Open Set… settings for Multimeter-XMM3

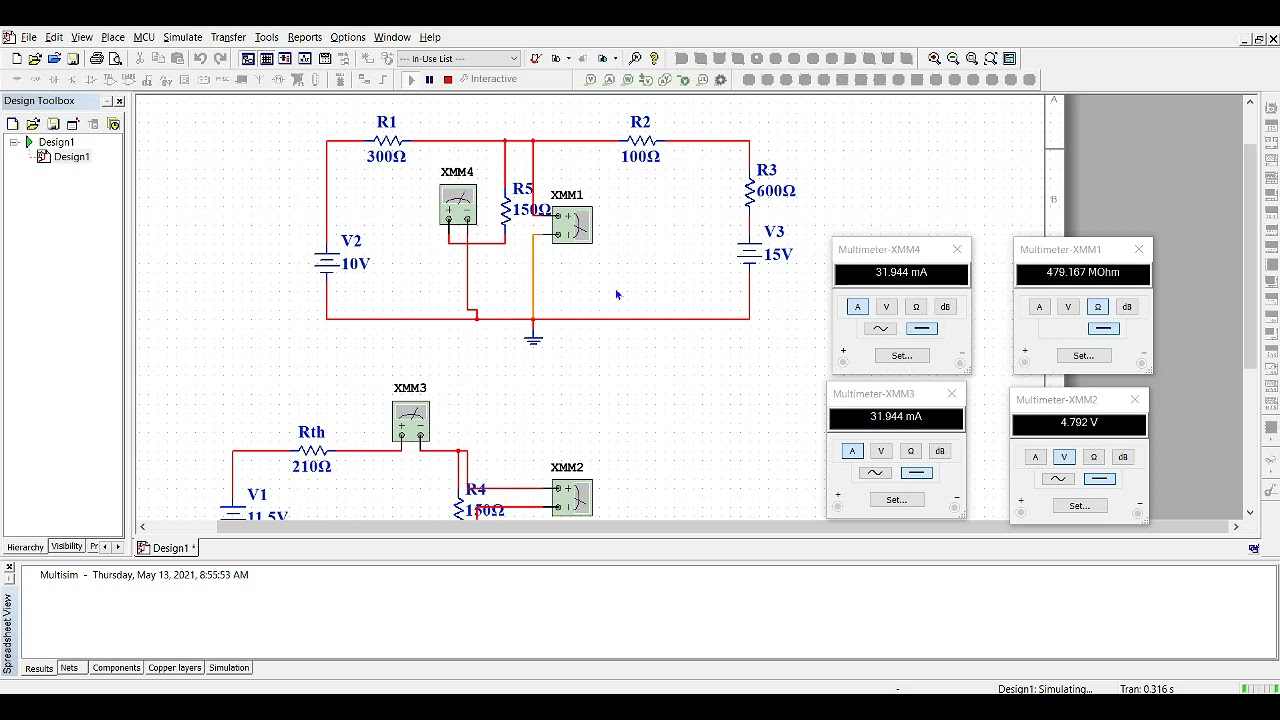coord(896,500)
